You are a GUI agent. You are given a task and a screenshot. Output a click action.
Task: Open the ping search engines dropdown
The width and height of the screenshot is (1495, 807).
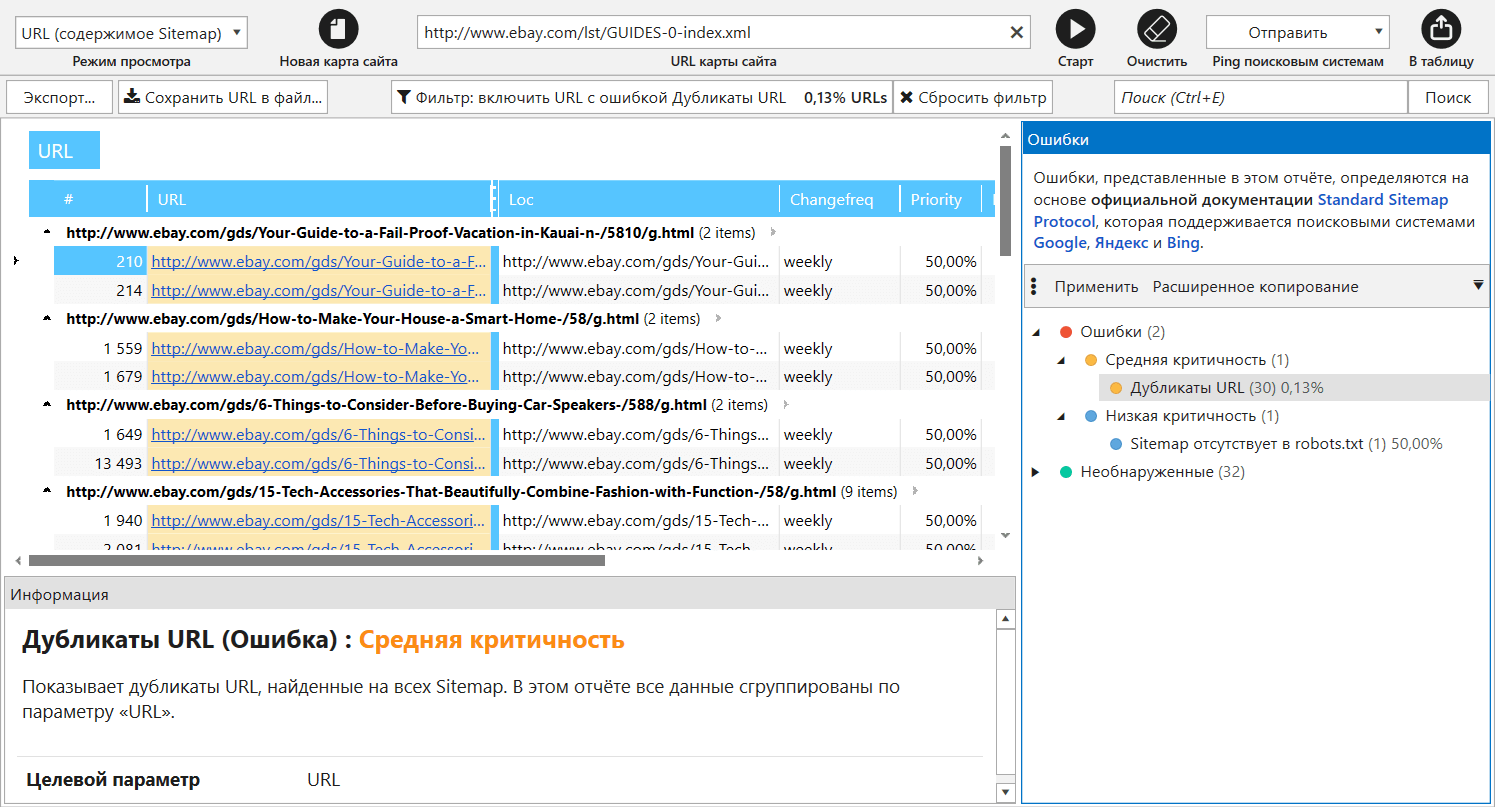[x=1297, y=32]
